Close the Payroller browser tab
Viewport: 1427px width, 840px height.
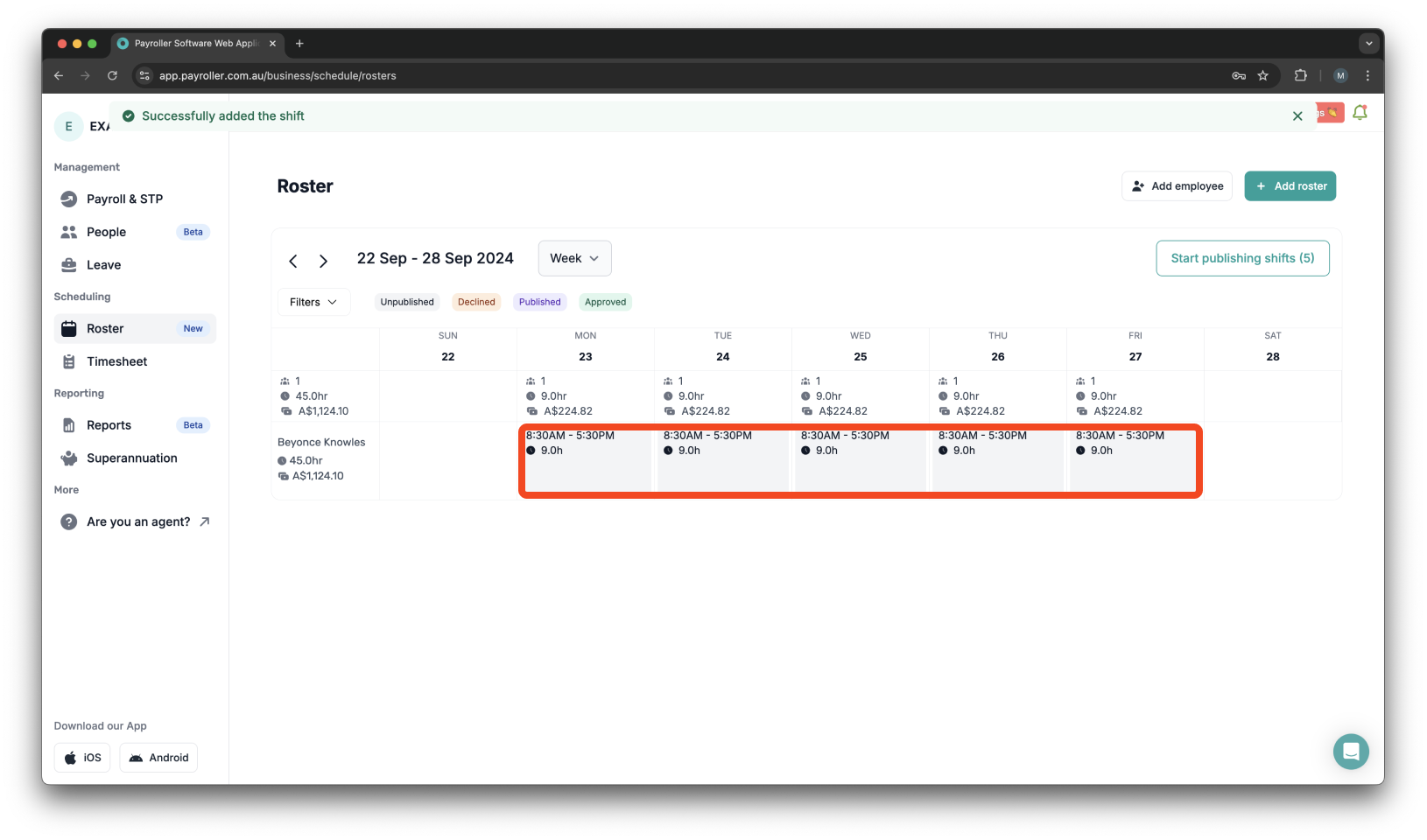[x=272, y=44]
